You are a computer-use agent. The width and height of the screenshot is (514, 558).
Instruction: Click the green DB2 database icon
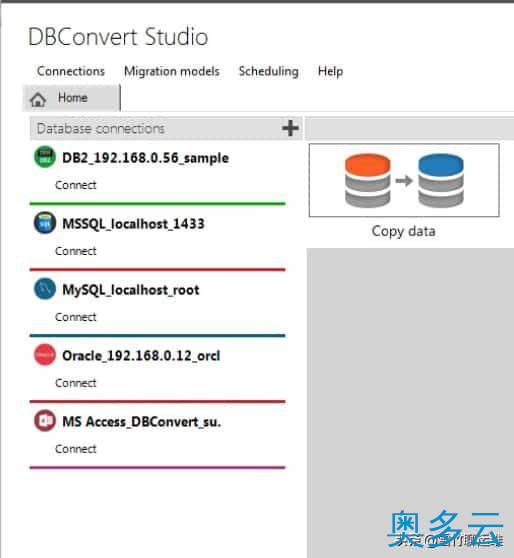coord(45,157)
